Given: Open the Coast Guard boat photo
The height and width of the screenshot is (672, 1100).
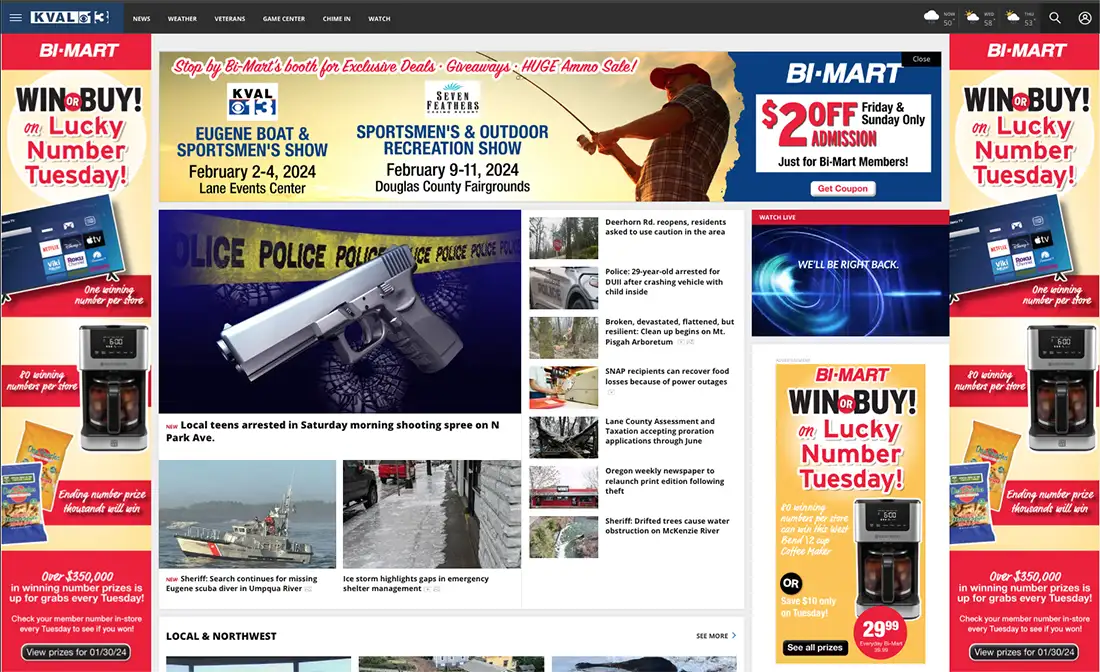Looking at the screenshot, I should [247, 513].
